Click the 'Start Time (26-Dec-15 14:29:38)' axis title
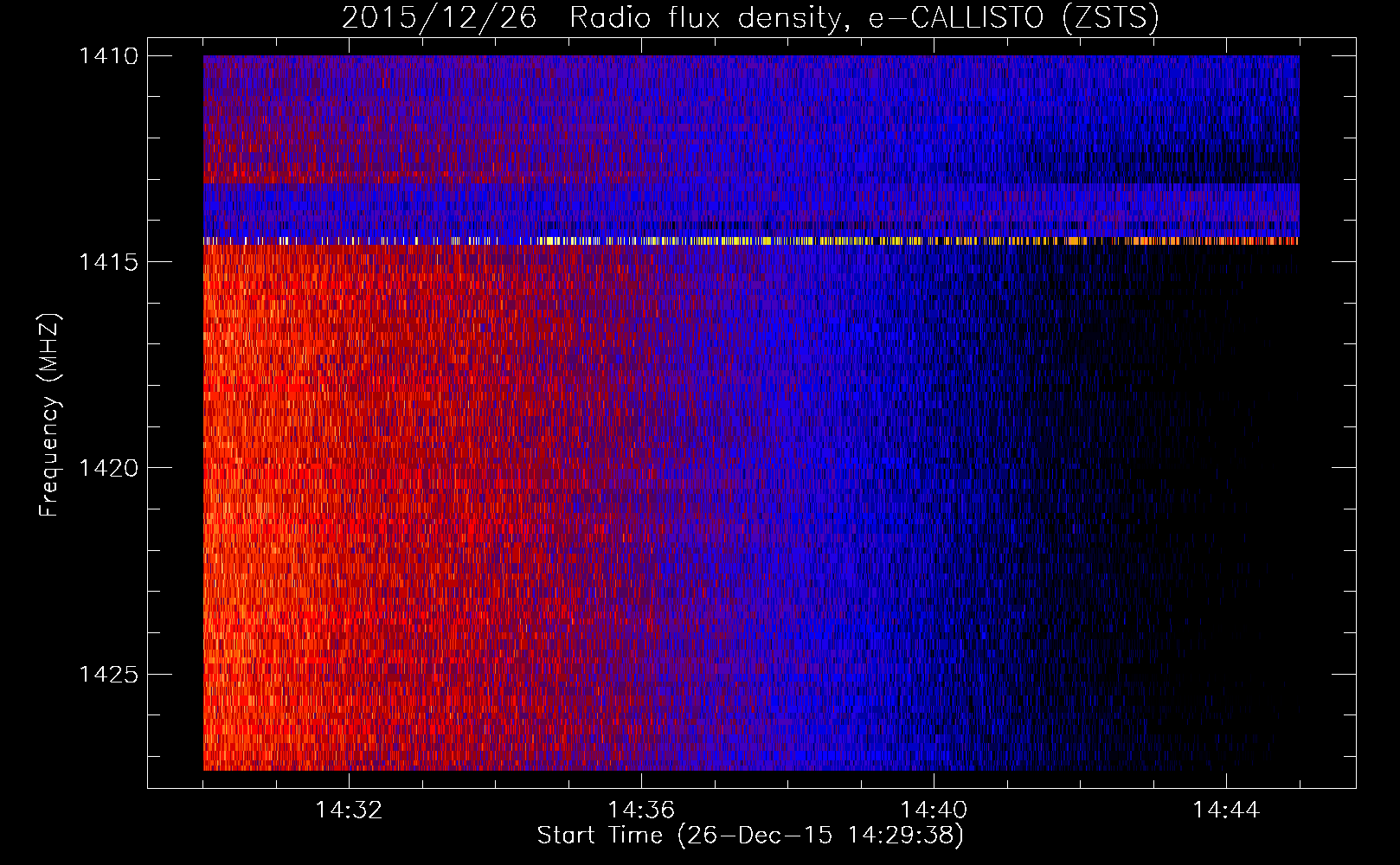The height and width of the screenshot is (865, 1400). tap(750, 836)
